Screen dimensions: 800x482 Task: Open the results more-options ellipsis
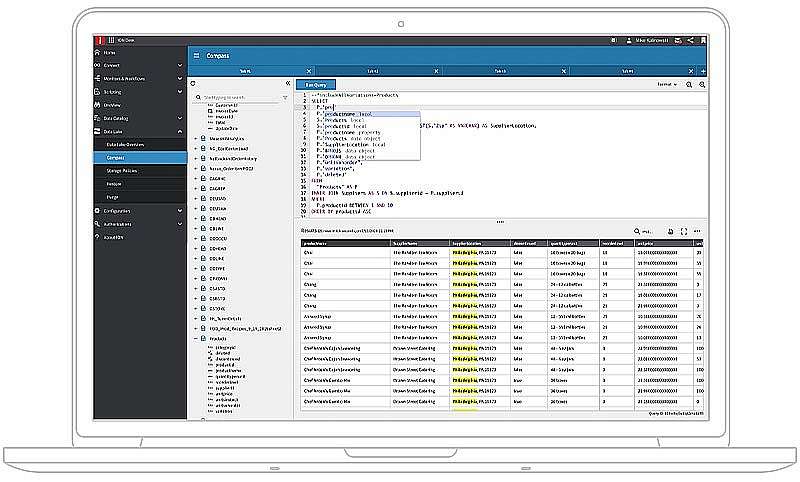[697, 232]
